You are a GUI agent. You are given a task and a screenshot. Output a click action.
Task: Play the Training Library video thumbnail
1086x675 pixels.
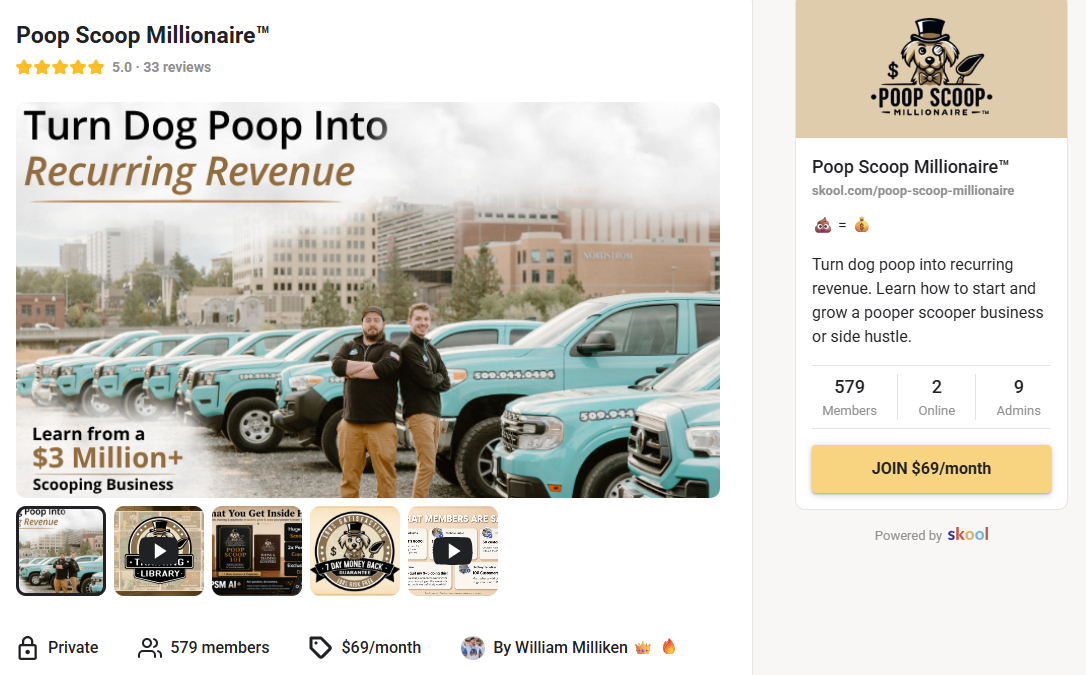click(159, 551)
